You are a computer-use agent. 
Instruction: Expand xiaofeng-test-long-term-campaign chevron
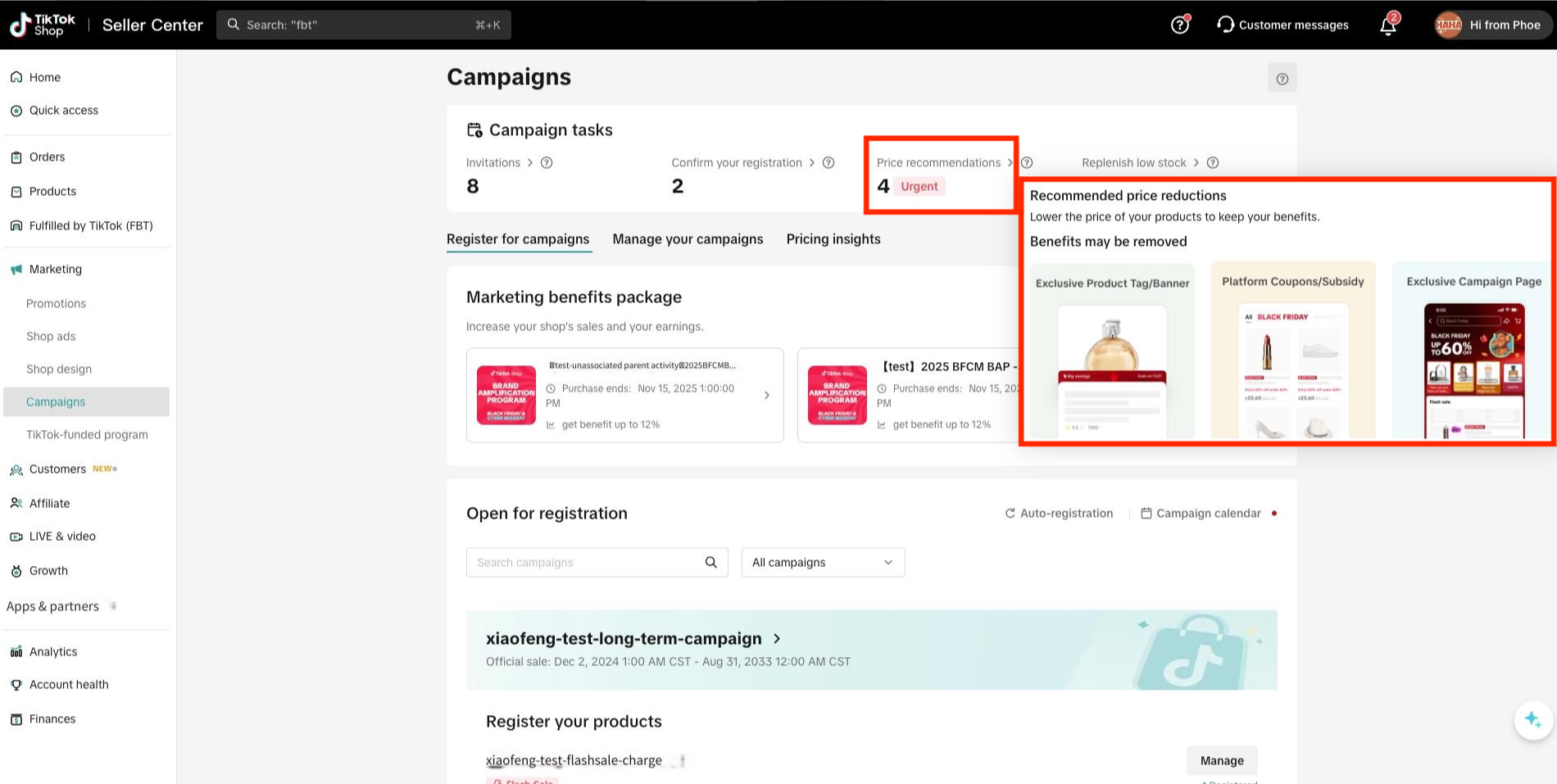(777, 639)
